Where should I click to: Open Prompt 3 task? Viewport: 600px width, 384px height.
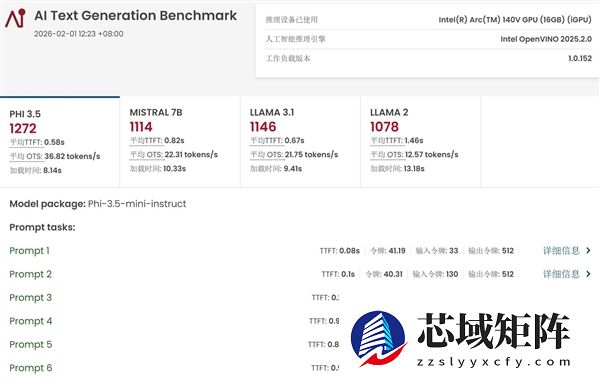(x=30, y=298)
